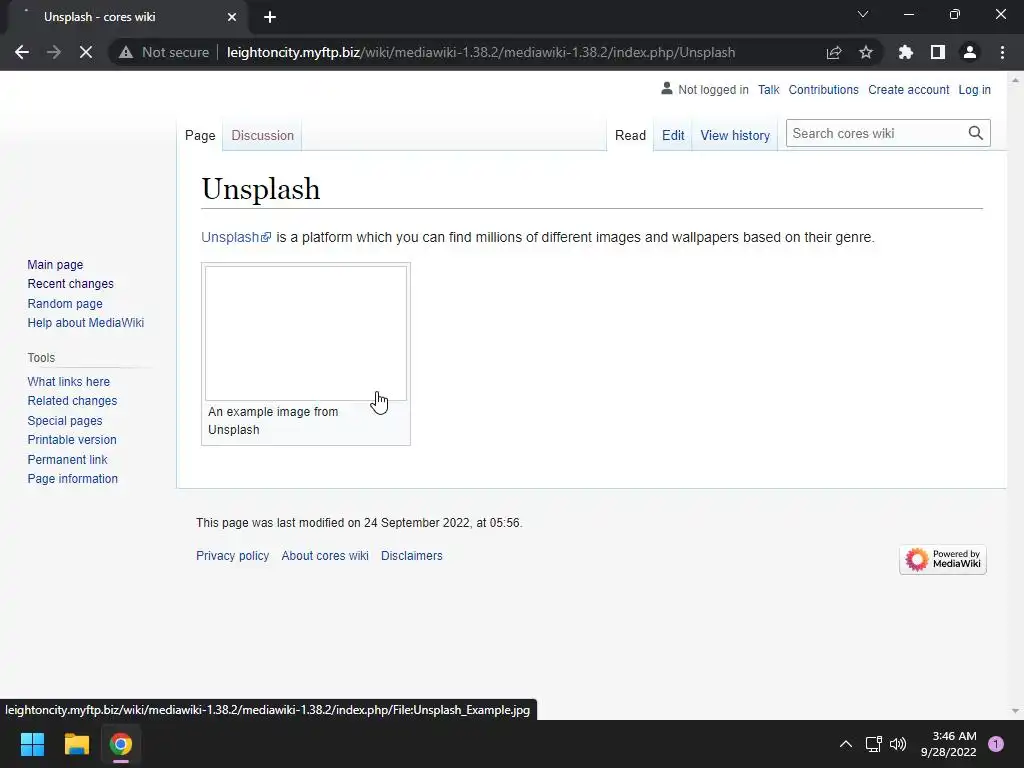This screenshot has height=768, width=1024.
Task: Open the View history tab
Action: tap(735, 135)
